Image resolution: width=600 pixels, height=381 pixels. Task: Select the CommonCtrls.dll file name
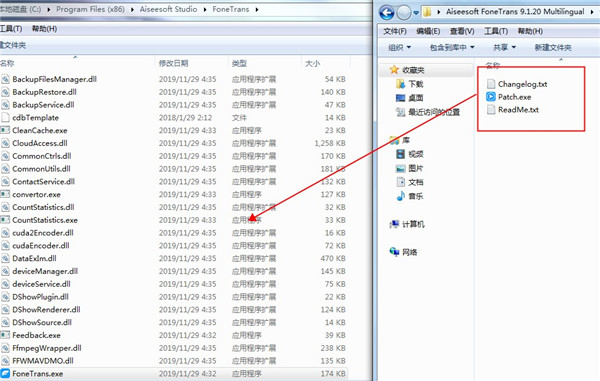(42, 156)
